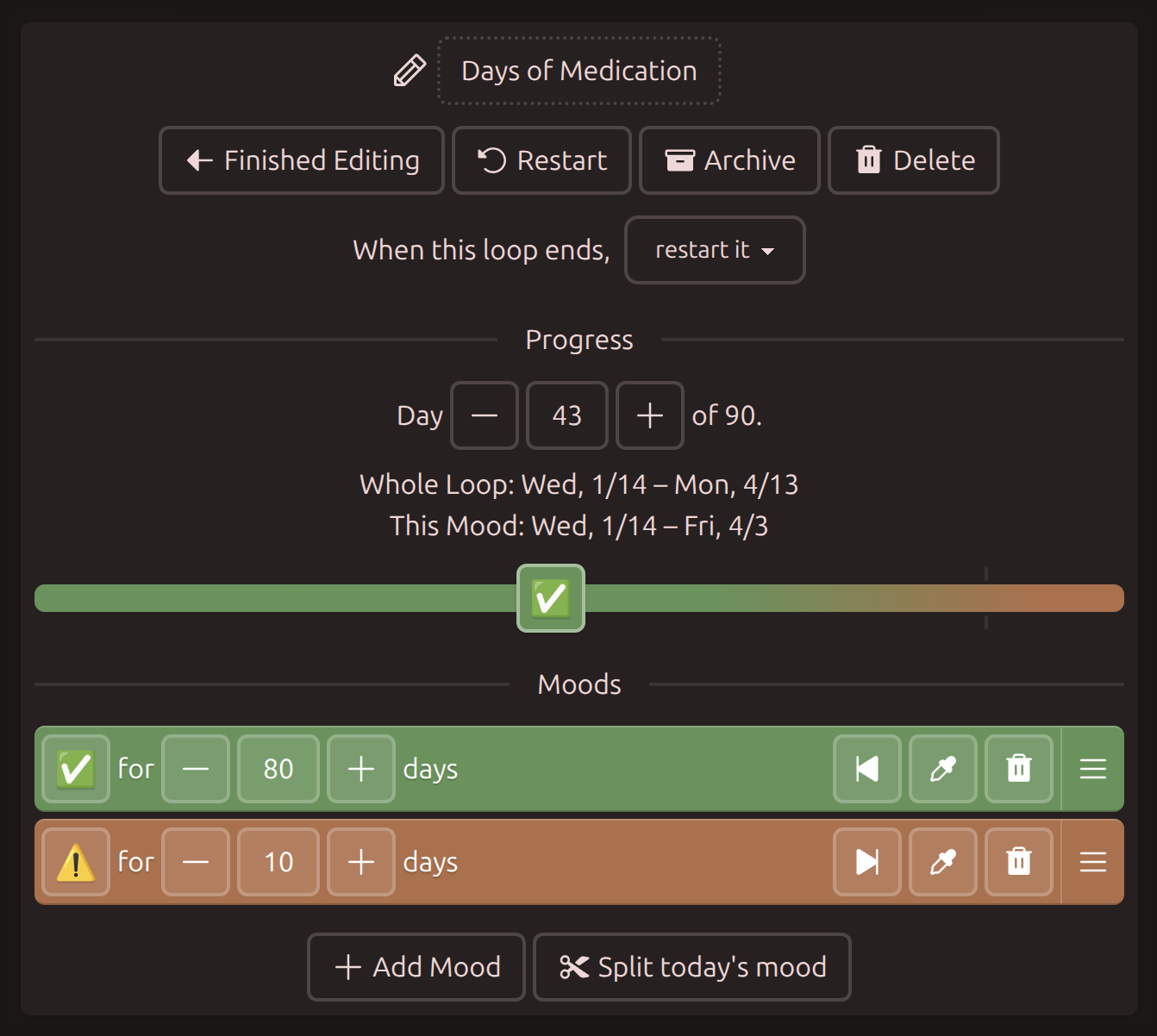This screenshot has height=1036, width=1157.
Task: Click the Add Mood button
Action: coord(416,967)
